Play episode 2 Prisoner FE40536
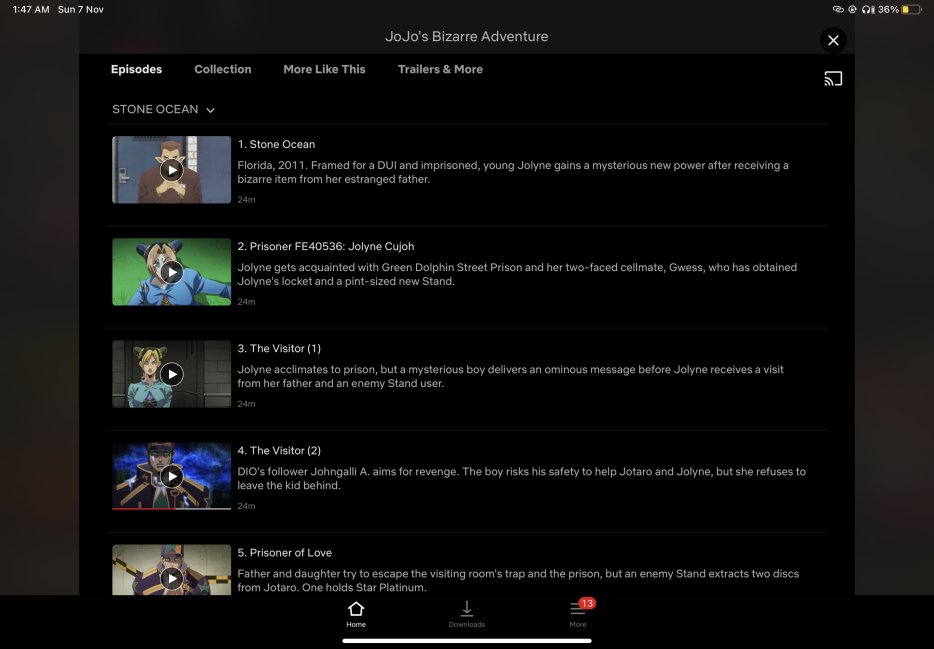 tap(172, 272)
